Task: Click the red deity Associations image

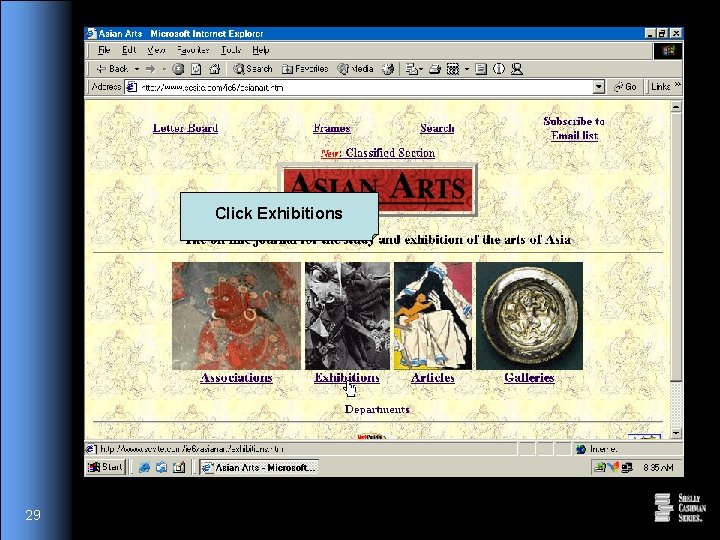Action: (x=236, y=315)
